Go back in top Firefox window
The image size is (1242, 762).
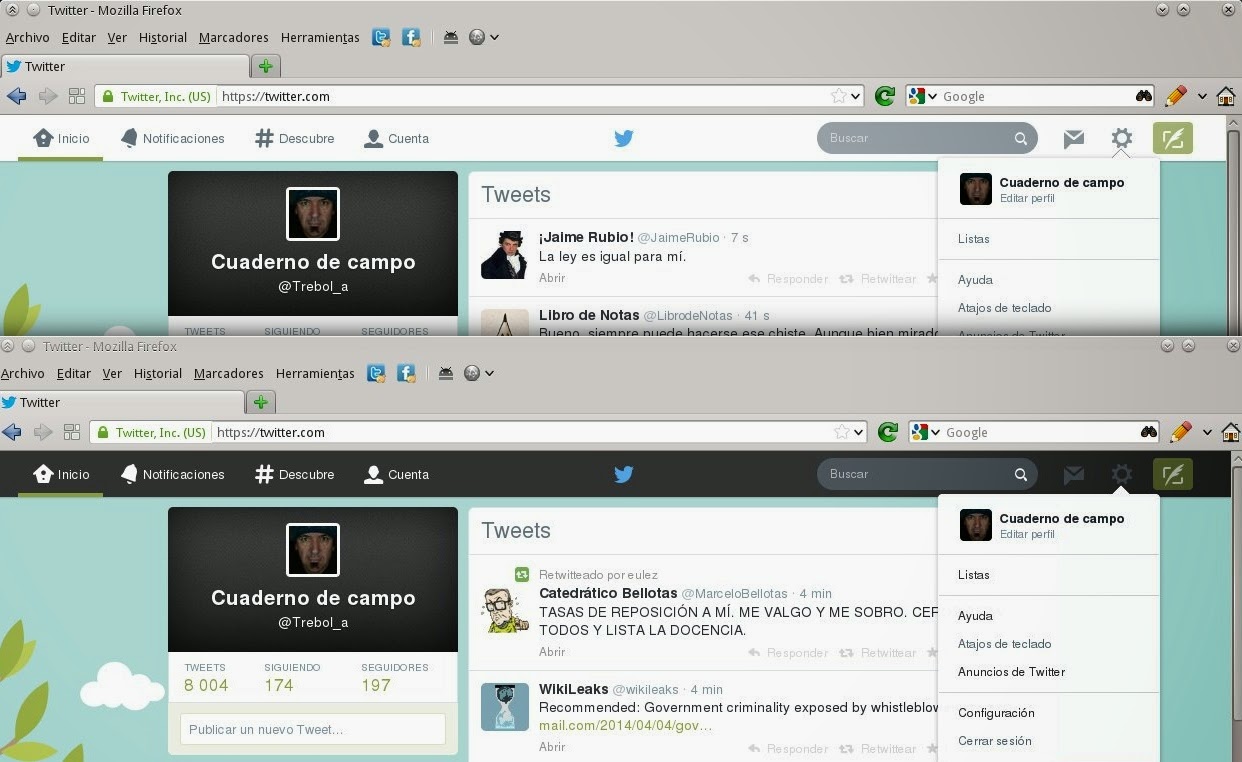16,96
